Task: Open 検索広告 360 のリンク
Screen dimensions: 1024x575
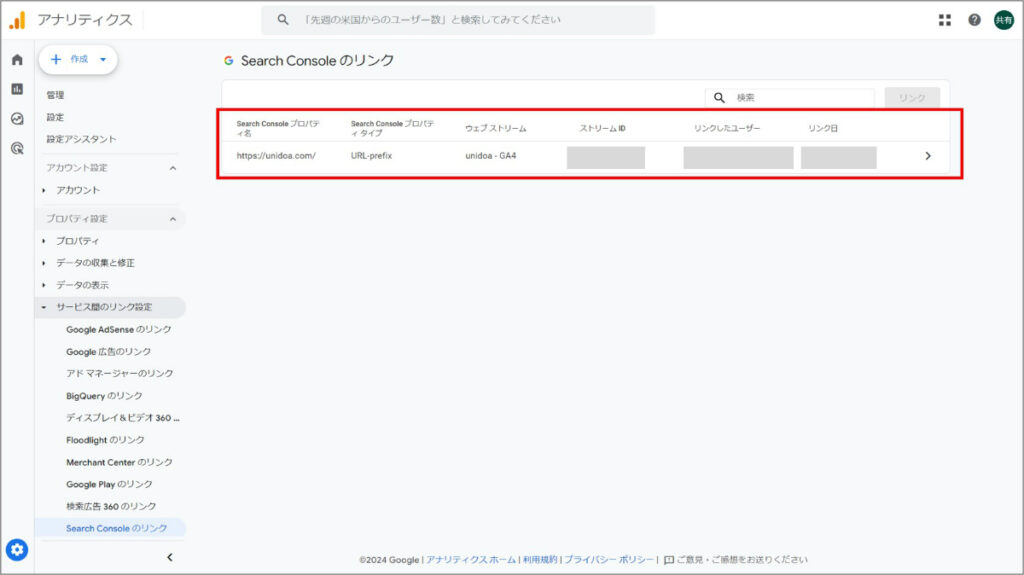Action: point(111,506)
